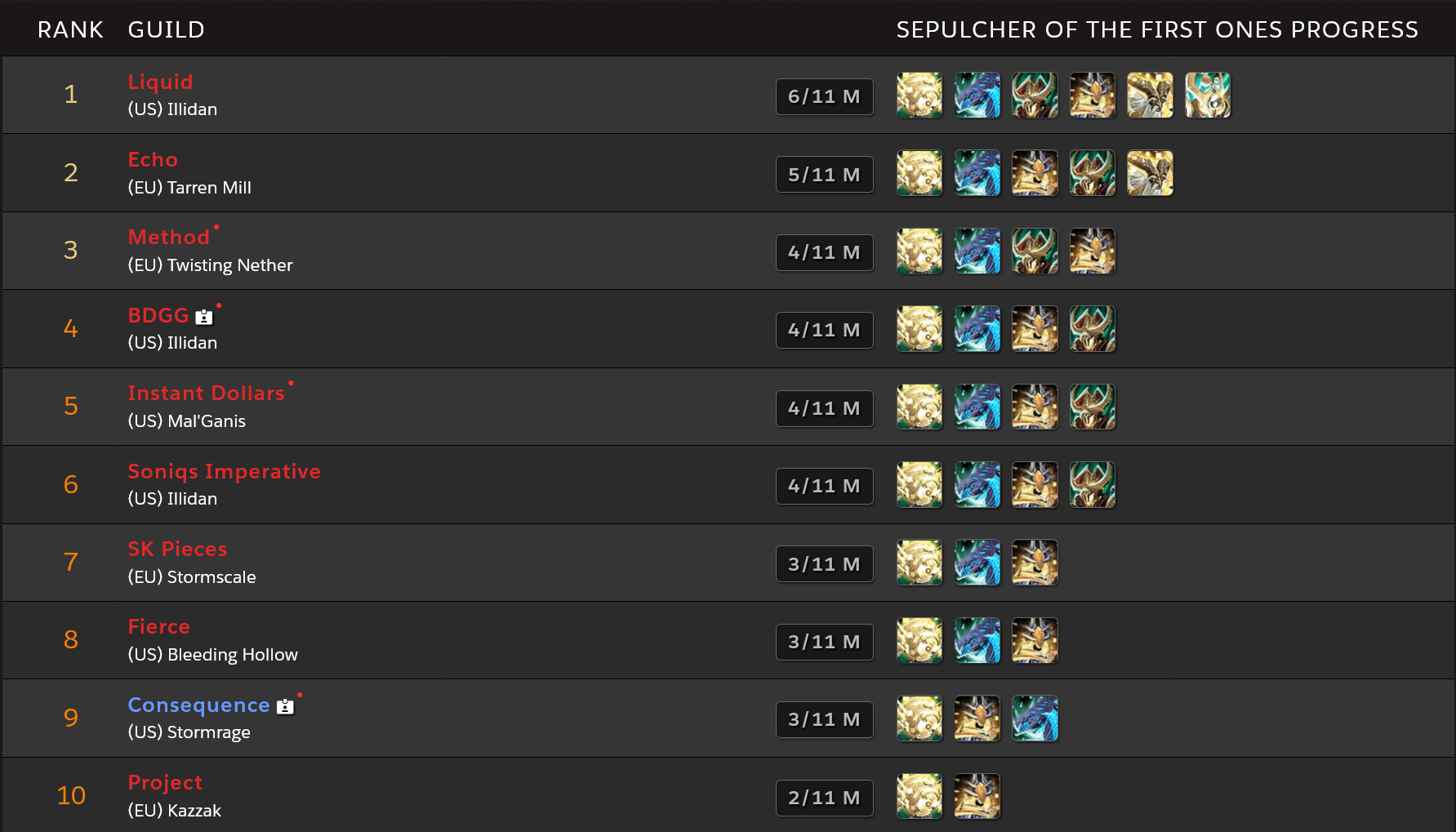This screenshot has width=1456, height=832.
Task: Click Echo's 5/11 M progress badge
Action: pos(825,175)
